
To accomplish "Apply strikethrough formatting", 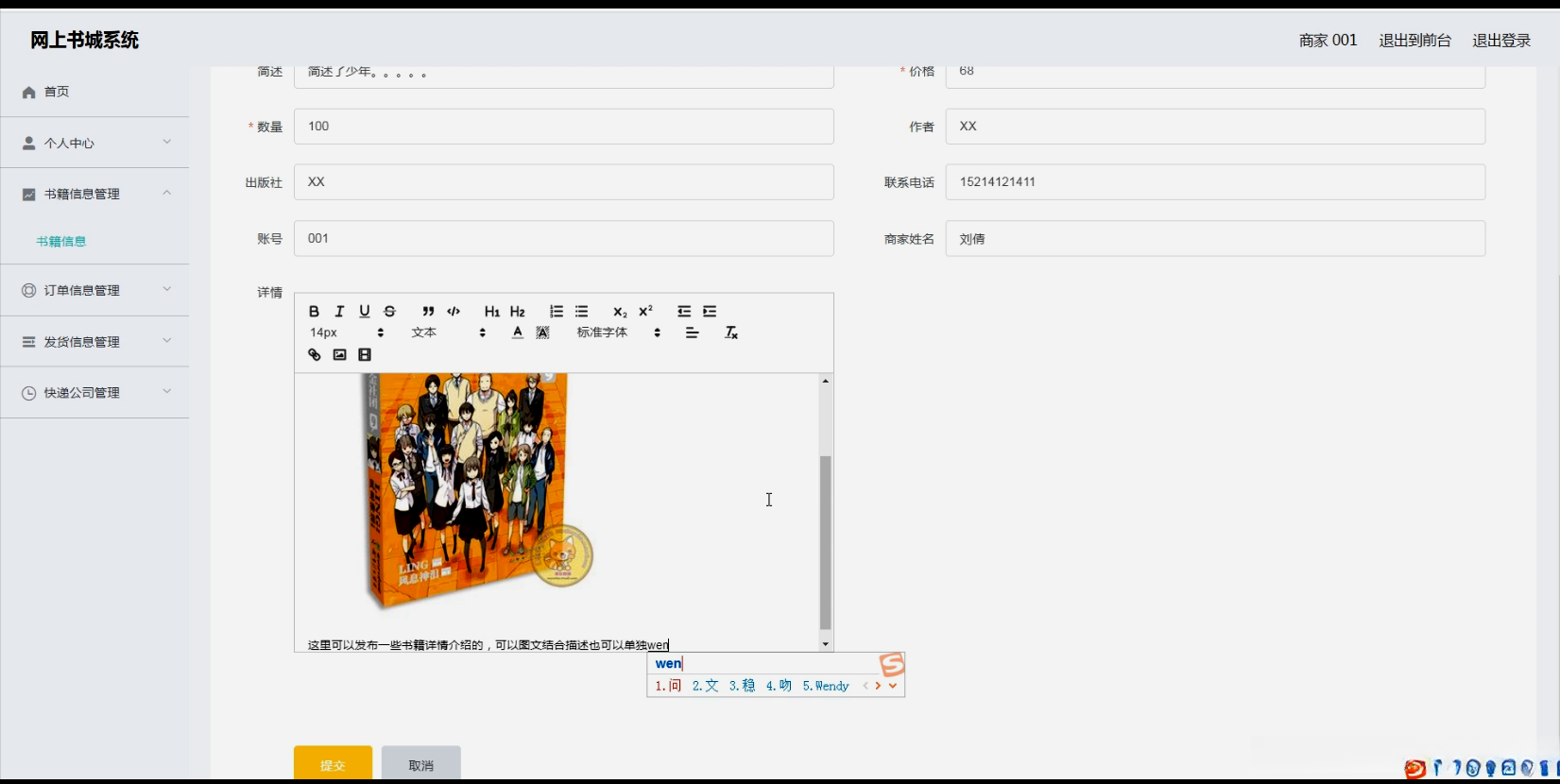I will point(389,312).
